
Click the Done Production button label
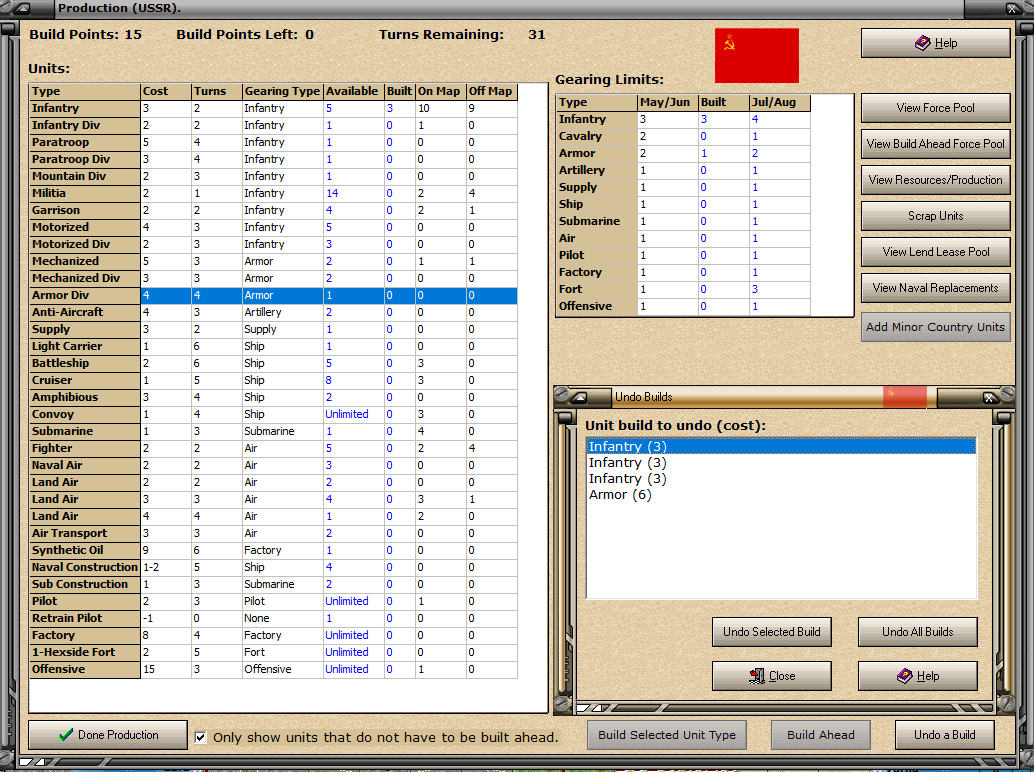click(x=118, y=735)
